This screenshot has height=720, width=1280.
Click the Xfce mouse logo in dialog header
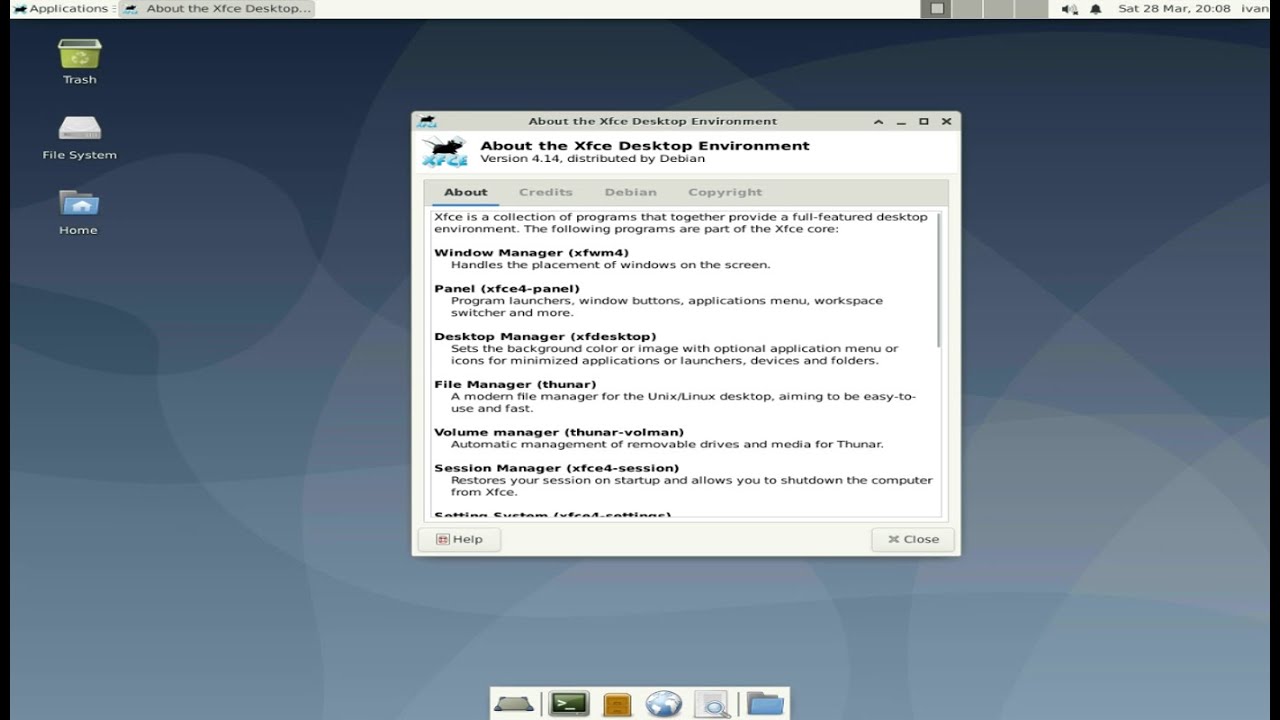[445, 151]
